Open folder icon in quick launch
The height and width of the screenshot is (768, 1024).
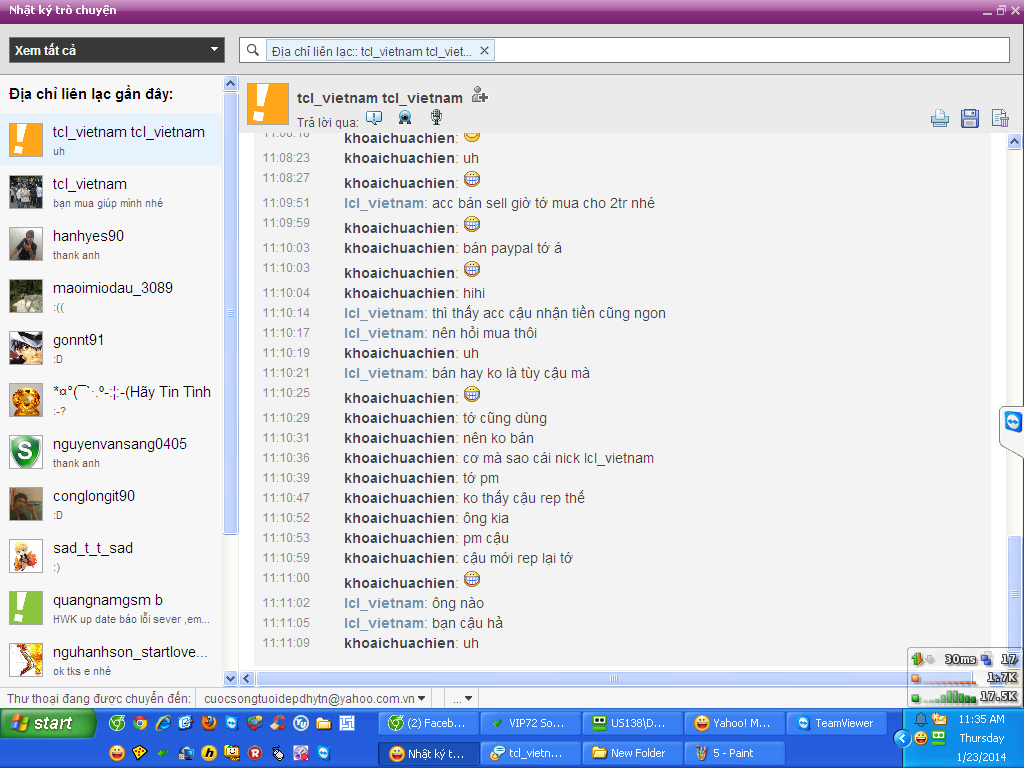(x=324, y=723)
